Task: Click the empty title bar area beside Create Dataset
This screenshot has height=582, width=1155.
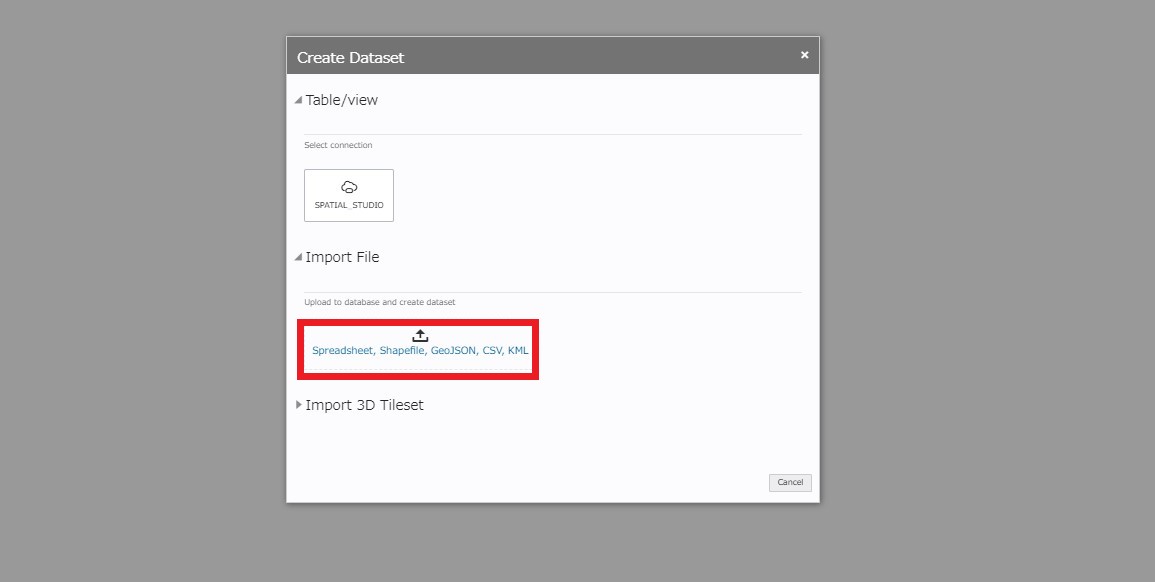Action: tap(600, 57)
